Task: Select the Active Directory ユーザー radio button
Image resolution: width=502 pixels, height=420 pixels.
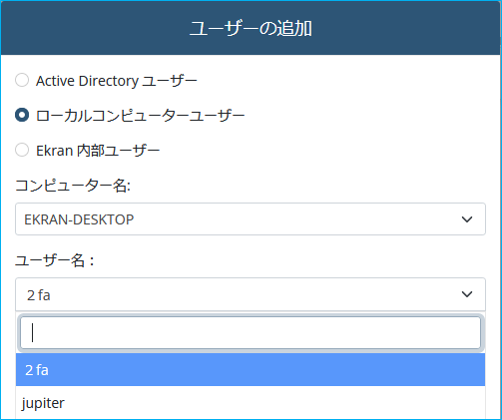Action: 22,80
